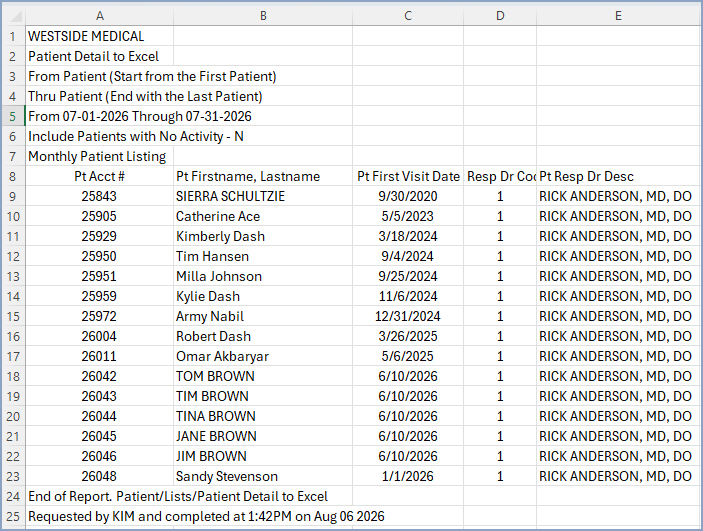The width and height of the screenshot is (703, 531).
Task: Click the date 5/6/2025
Action: (408, 357)
